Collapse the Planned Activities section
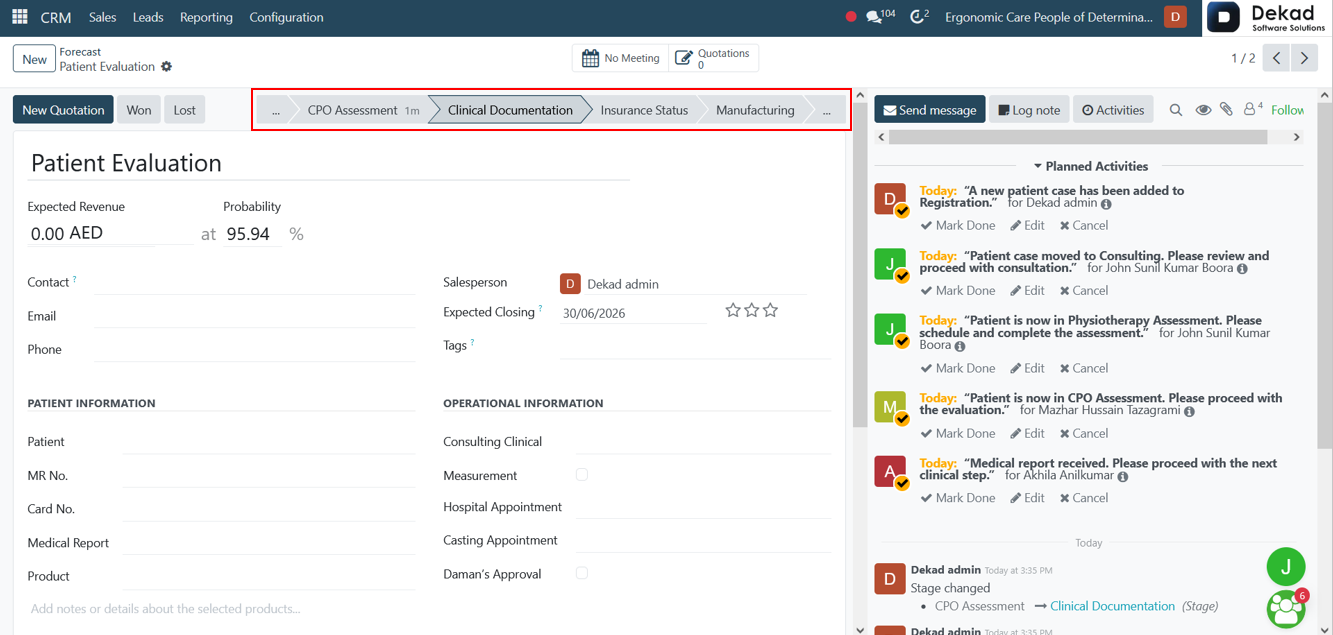The width and height of the screenshot is (1333, 635). (x=1090, y=166)
